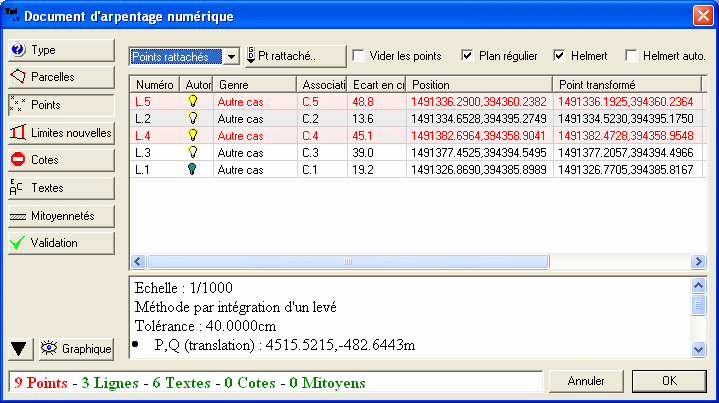Image resolution: width=719 pixels, height=403 pixels.
Task: Open the Parcelles section
Action: tap(60, 76)
